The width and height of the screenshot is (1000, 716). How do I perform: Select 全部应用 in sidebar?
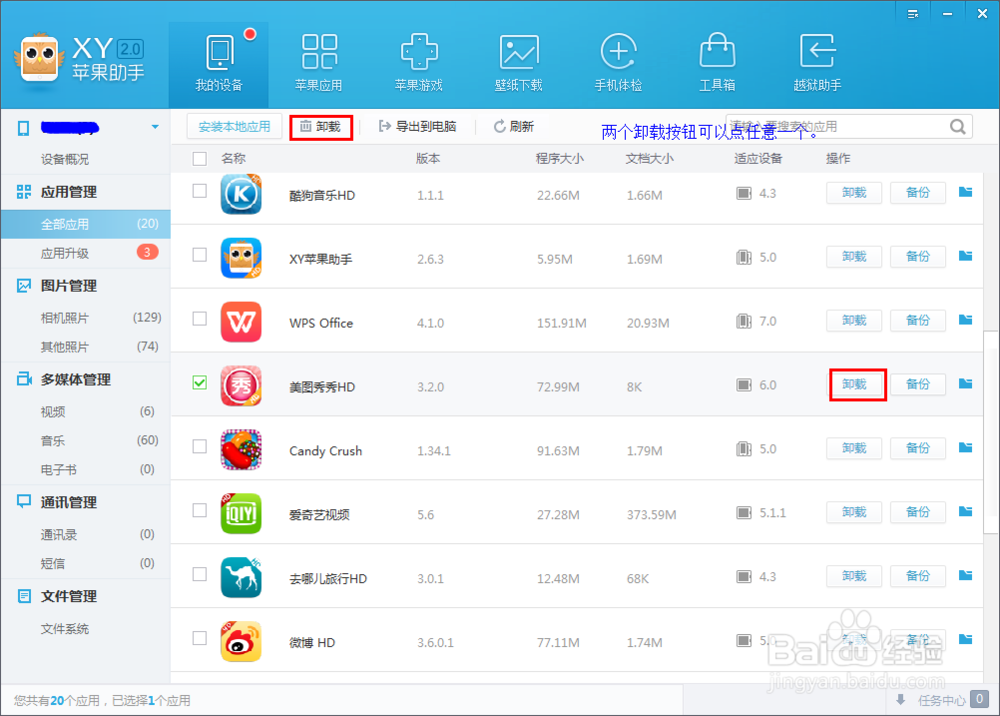coord(85,224)
